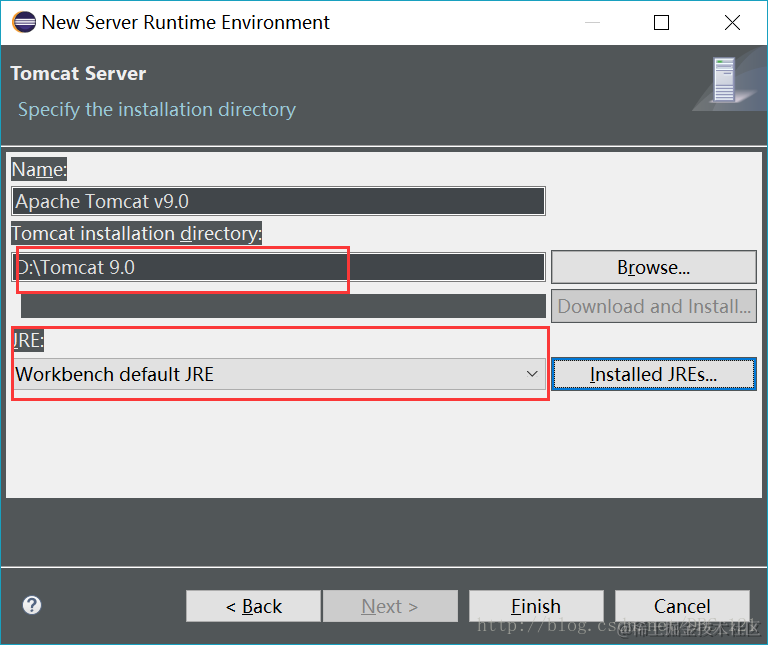Click Finish to create the runtime
Screen dimensions: 768x645
point(536,606)
